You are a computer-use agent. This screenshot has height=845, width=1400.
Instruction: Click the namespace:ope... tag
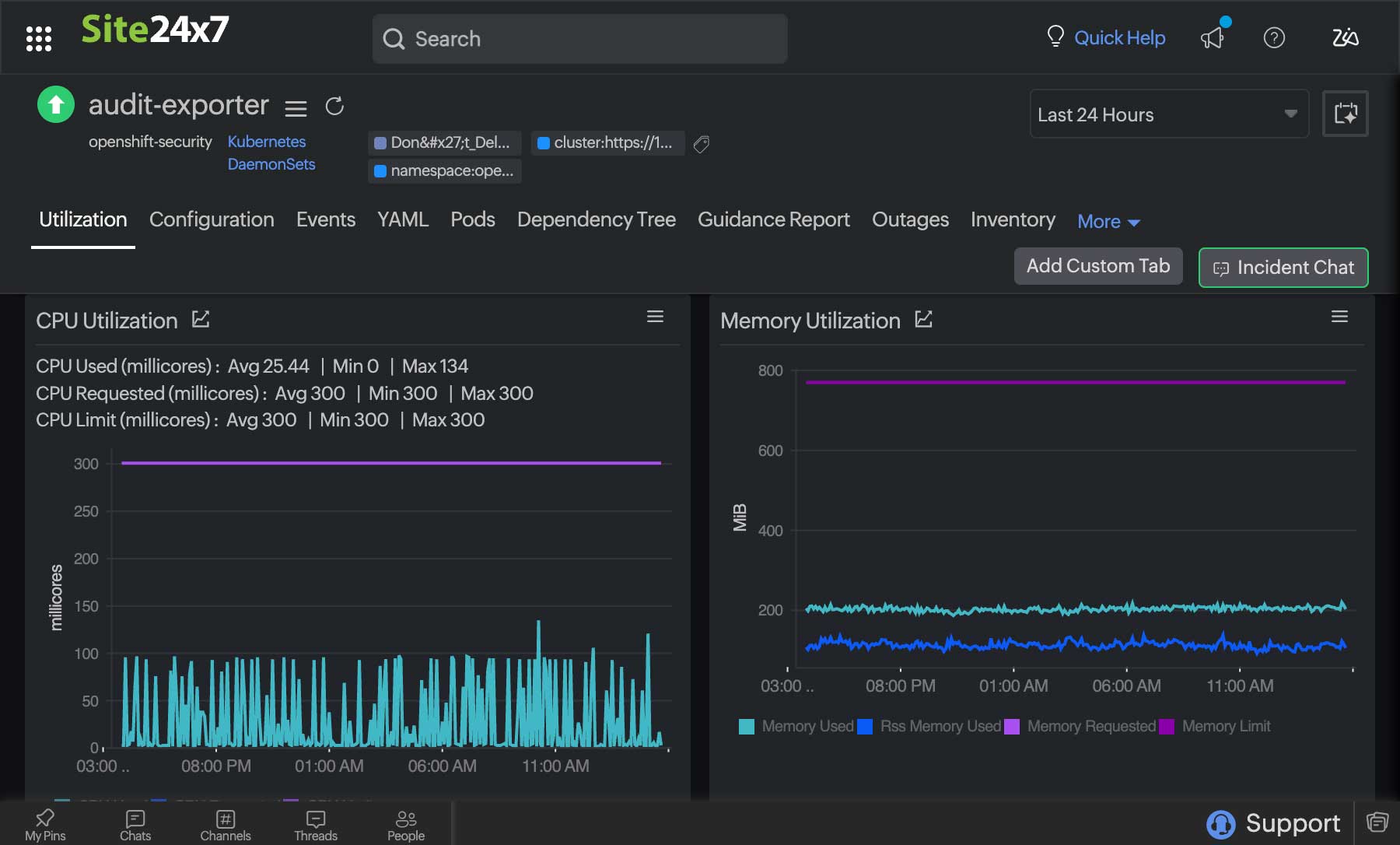444,170
